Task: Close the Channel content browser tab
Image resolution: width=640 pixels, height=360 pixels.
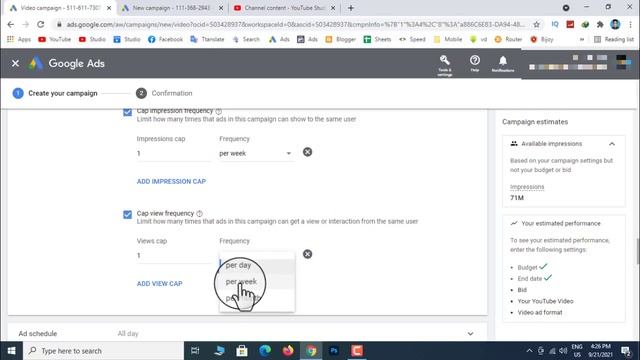Action: (333, 8)
